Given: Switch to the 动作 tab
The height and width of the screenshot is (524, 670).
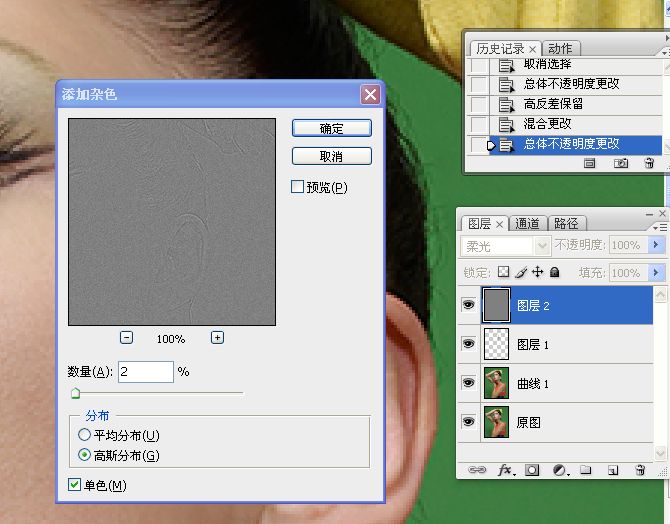Looking at the screenshot, I should [561, 49].
